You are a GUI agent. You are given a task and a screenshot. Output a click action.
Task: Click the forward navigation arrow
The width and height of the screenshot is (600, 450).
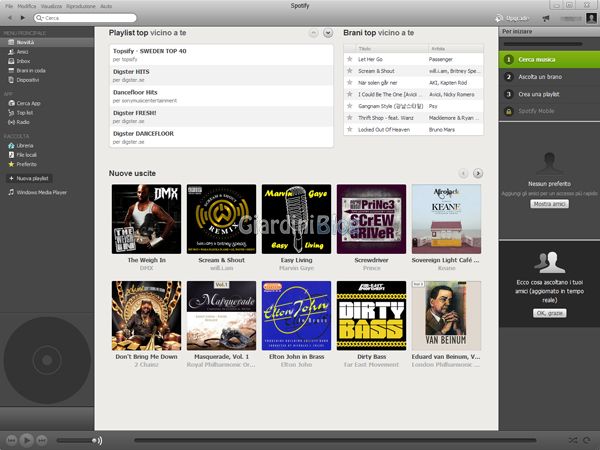[23, 18]
